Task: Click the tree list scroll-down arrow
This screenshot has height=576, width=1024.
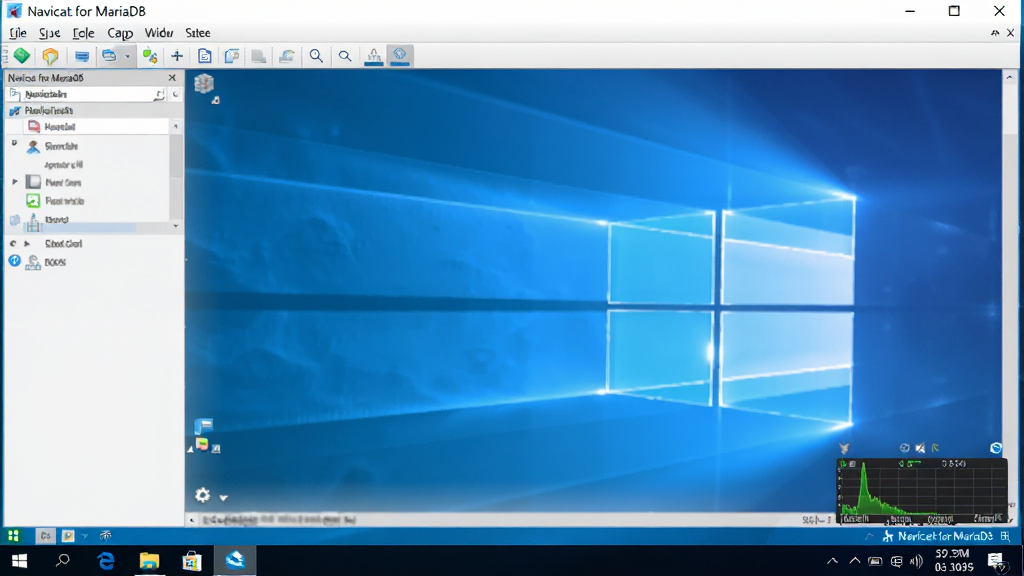Action: point(176,226)
